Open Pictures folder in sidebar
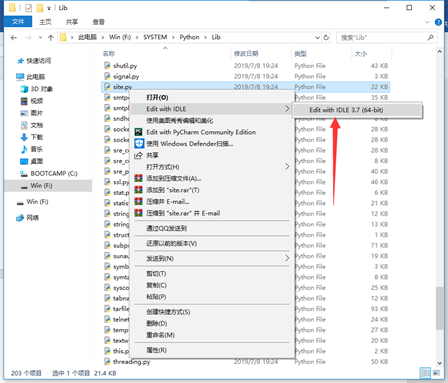The height and width of the screenshot is (383, 448). click(x=37, y=113)
